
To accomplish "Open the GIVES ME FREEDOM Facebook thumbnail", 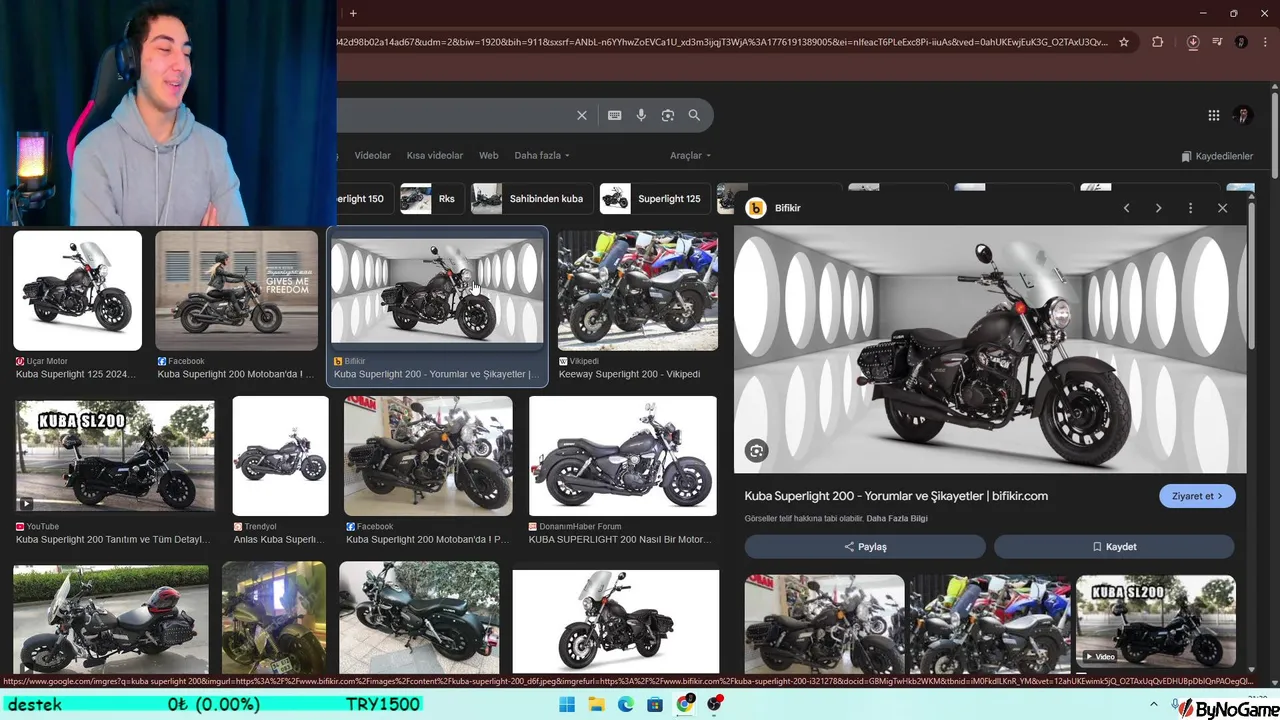I will coord(237,290).
